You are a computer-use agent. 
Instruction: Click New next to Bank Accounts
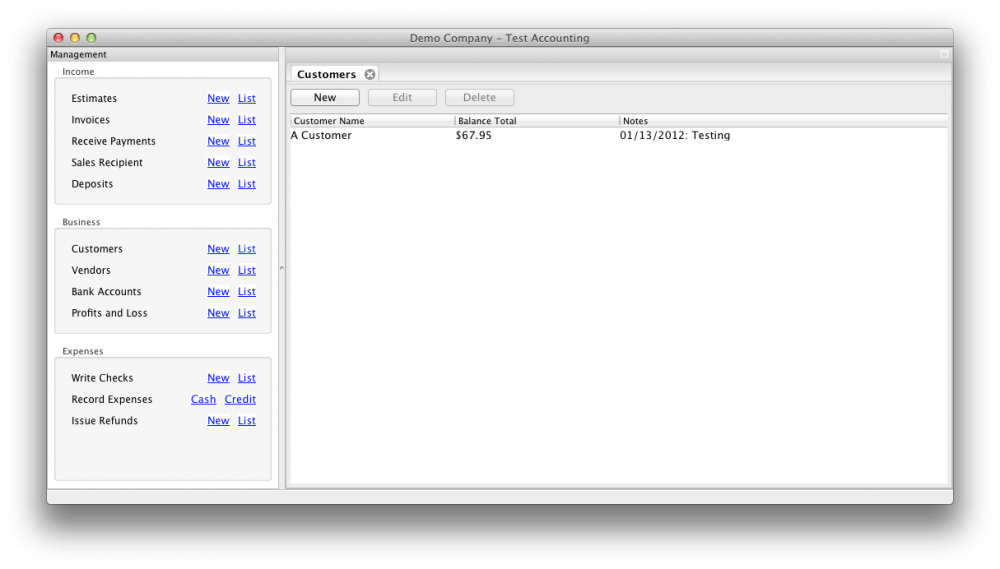218,292
